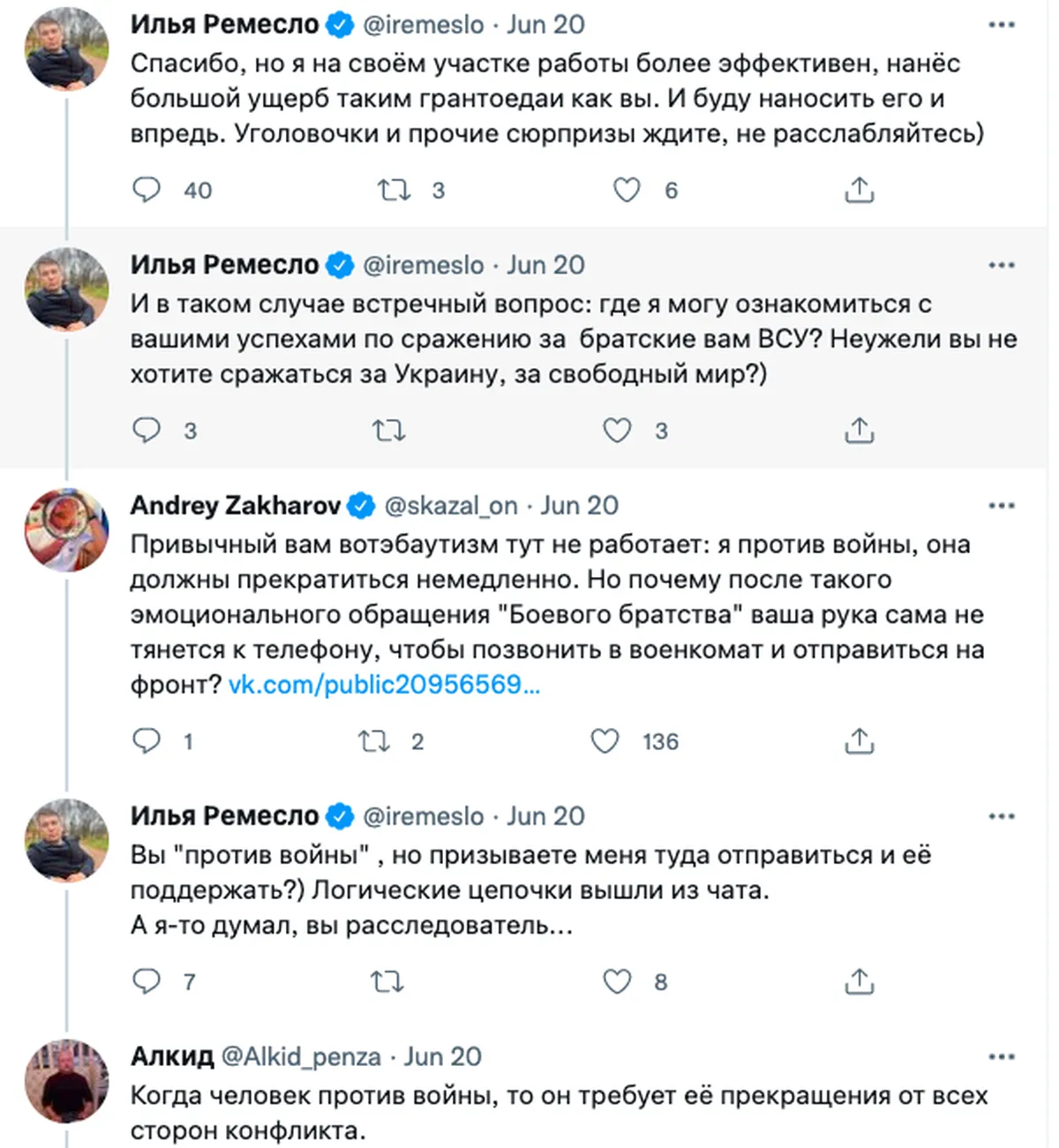1059x1148 pixels.
Task: Like the highlighted tweet about ВСУ
Action: pos(617,431)
